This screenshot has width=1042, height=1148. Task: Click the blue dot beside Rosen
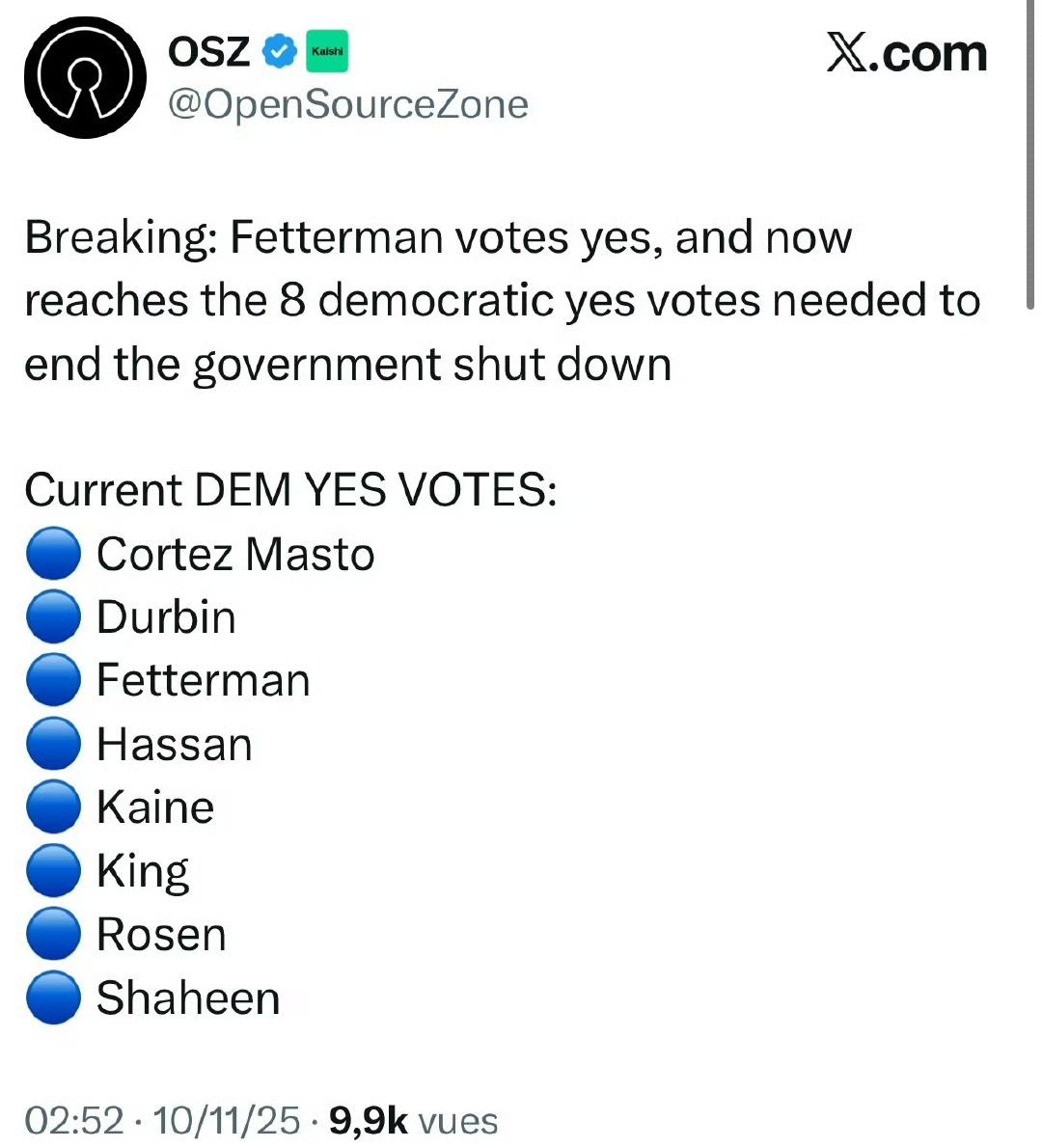[53, 935]
